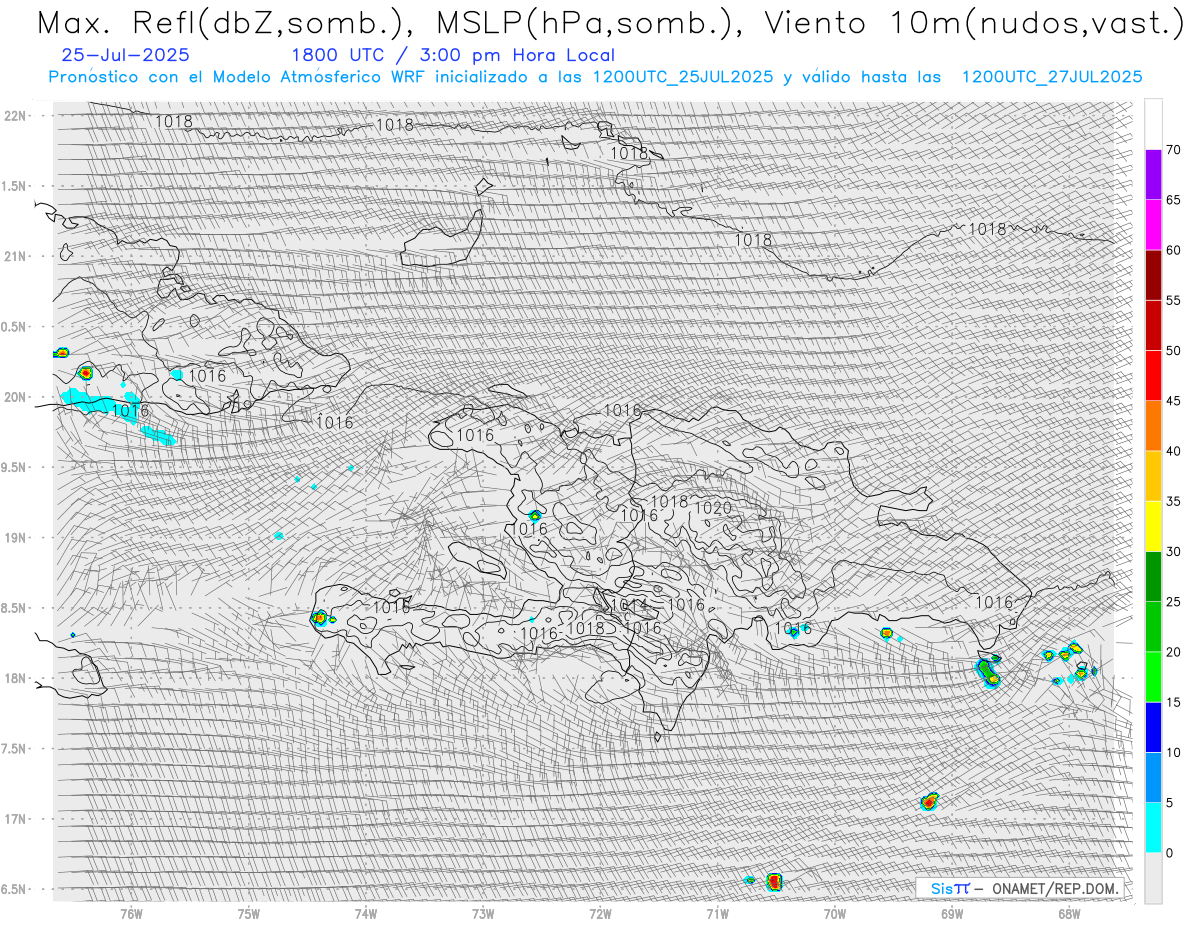1200x927 pixels.
Task: Click the '18N' latitude axis label
Action: click(17, 679)
